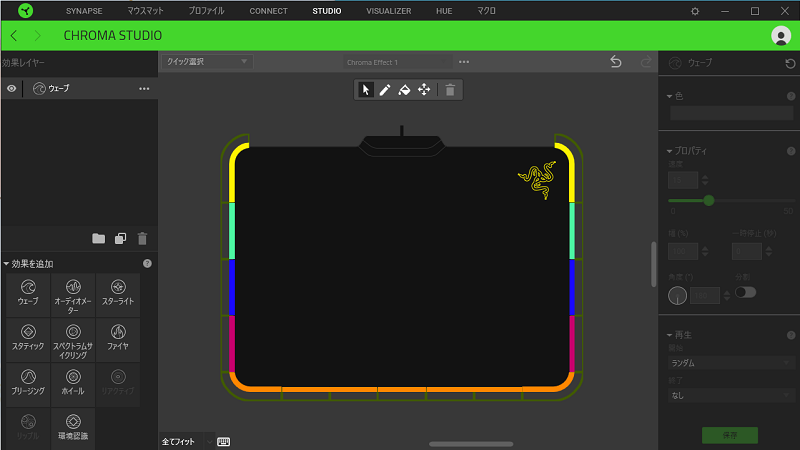Click the speed value input field

pos(683,180)
